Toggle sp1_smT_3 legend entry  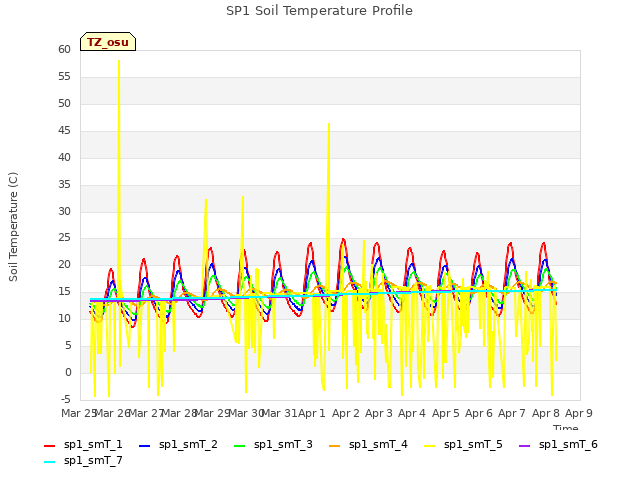tap(273, 444)
